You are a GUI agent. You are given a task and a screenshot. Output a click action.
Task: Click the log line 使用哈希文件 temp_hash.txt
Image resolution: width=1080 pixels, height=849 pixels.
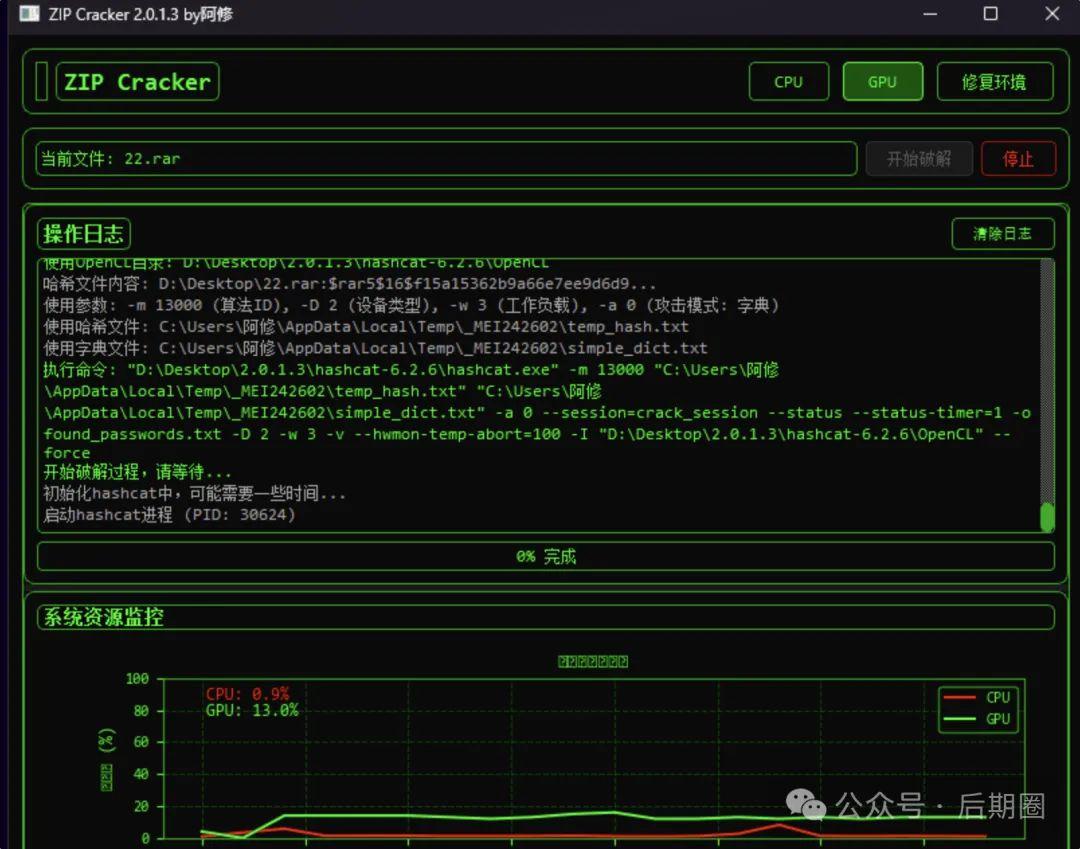(x=366, y=326)
